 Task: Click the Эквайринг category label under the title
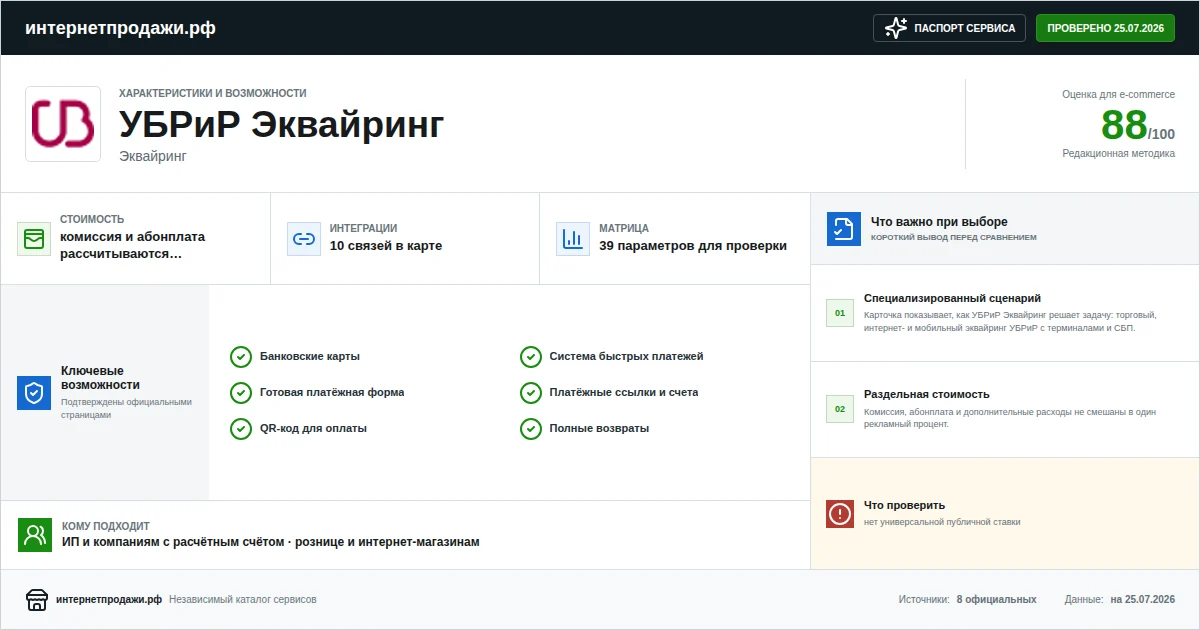pos(153,156)
